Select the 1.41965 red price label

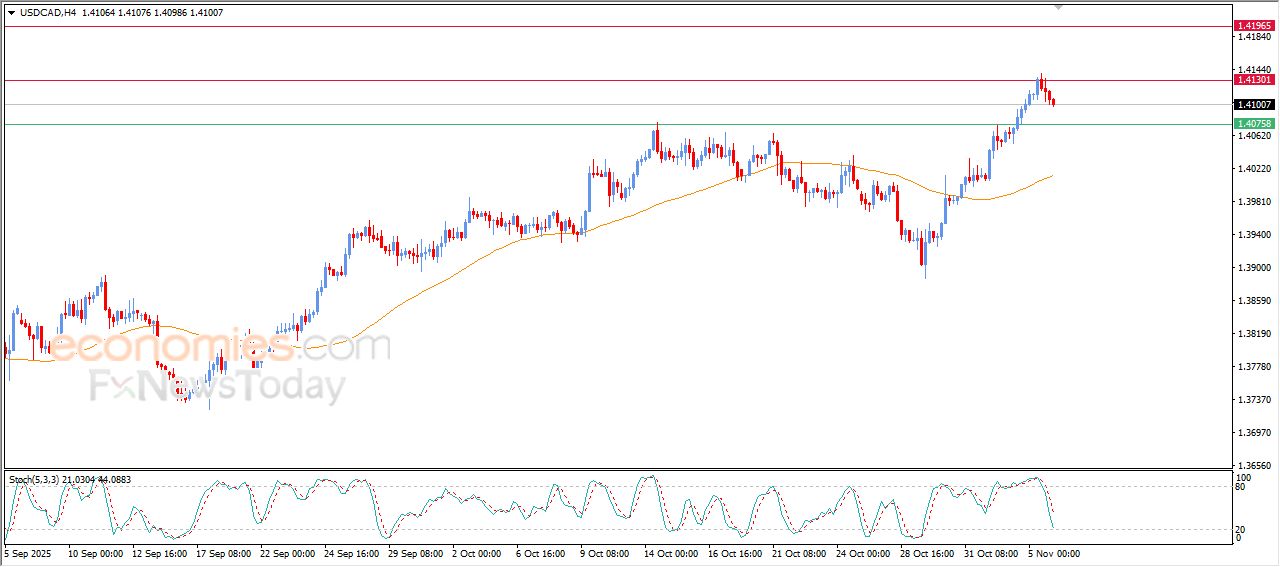click(1254, 25)
